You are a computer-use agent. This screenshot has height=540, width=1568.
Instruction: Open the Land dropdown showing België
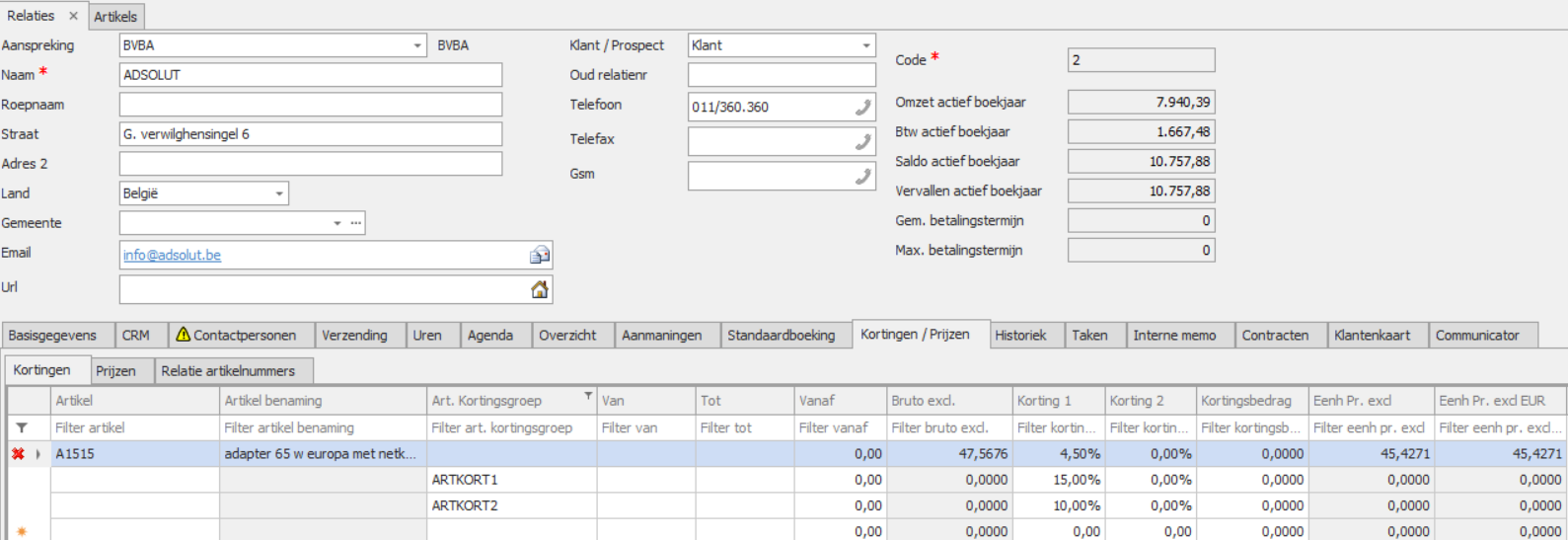tap(279, 193)
